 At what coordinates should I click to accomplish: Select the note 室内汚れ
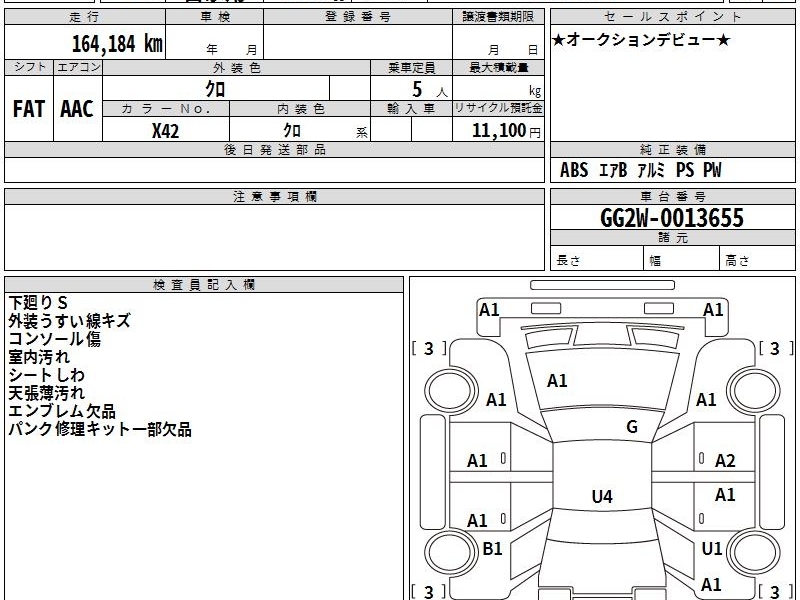(39, 357)
